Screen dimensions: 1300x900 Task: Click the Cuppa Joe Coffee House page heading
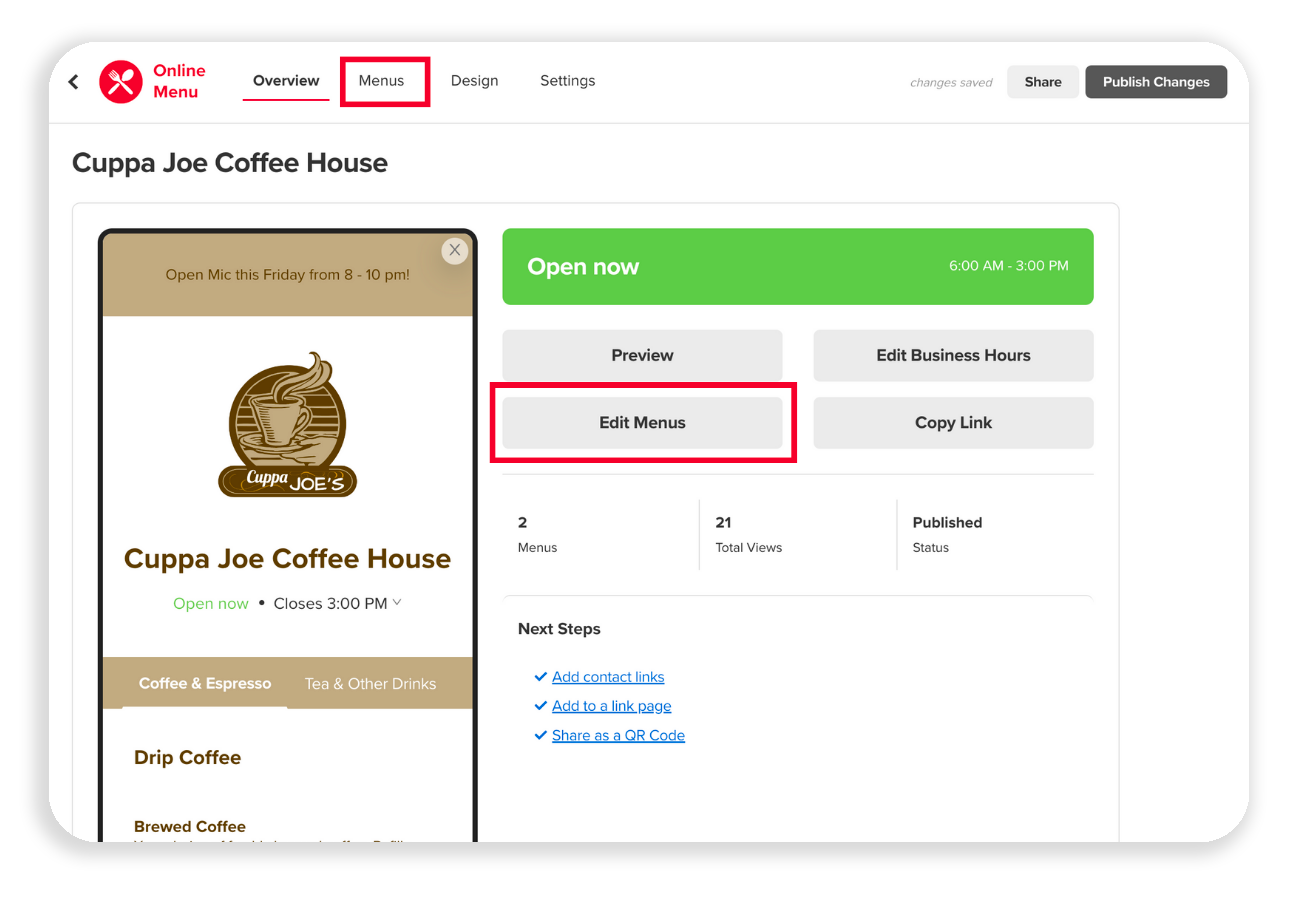[230, 162]
